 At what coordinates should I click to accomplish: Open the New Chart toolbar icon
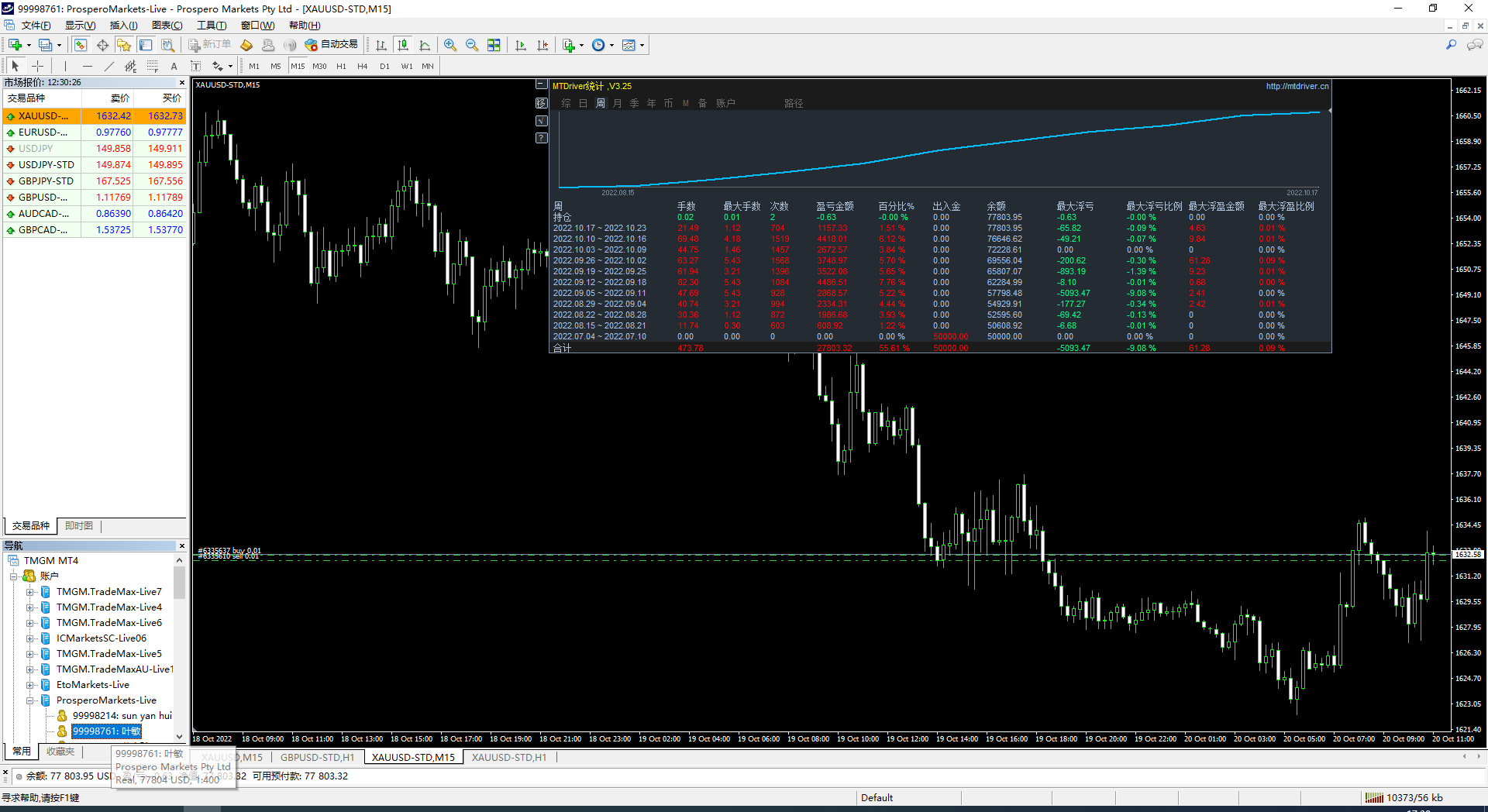15,45
